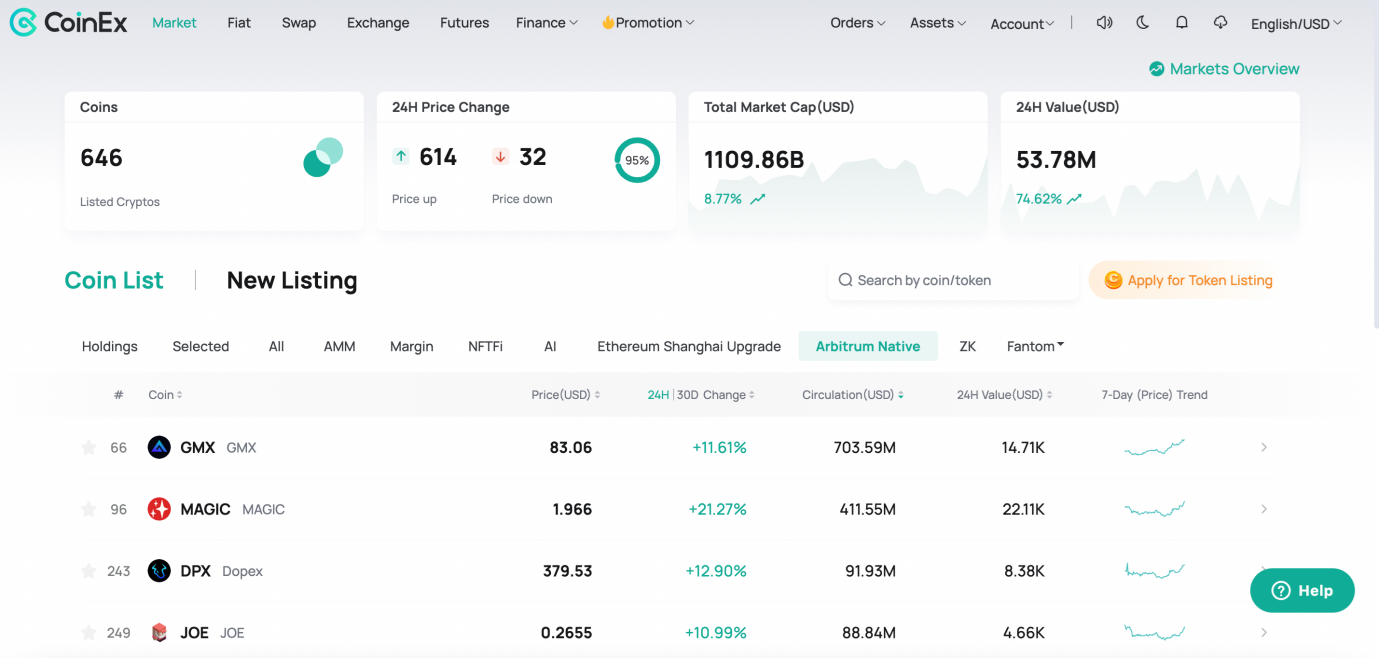Sort the list by Coin column
This screenshot has width=1379, height=658.
tap(165, 395)
